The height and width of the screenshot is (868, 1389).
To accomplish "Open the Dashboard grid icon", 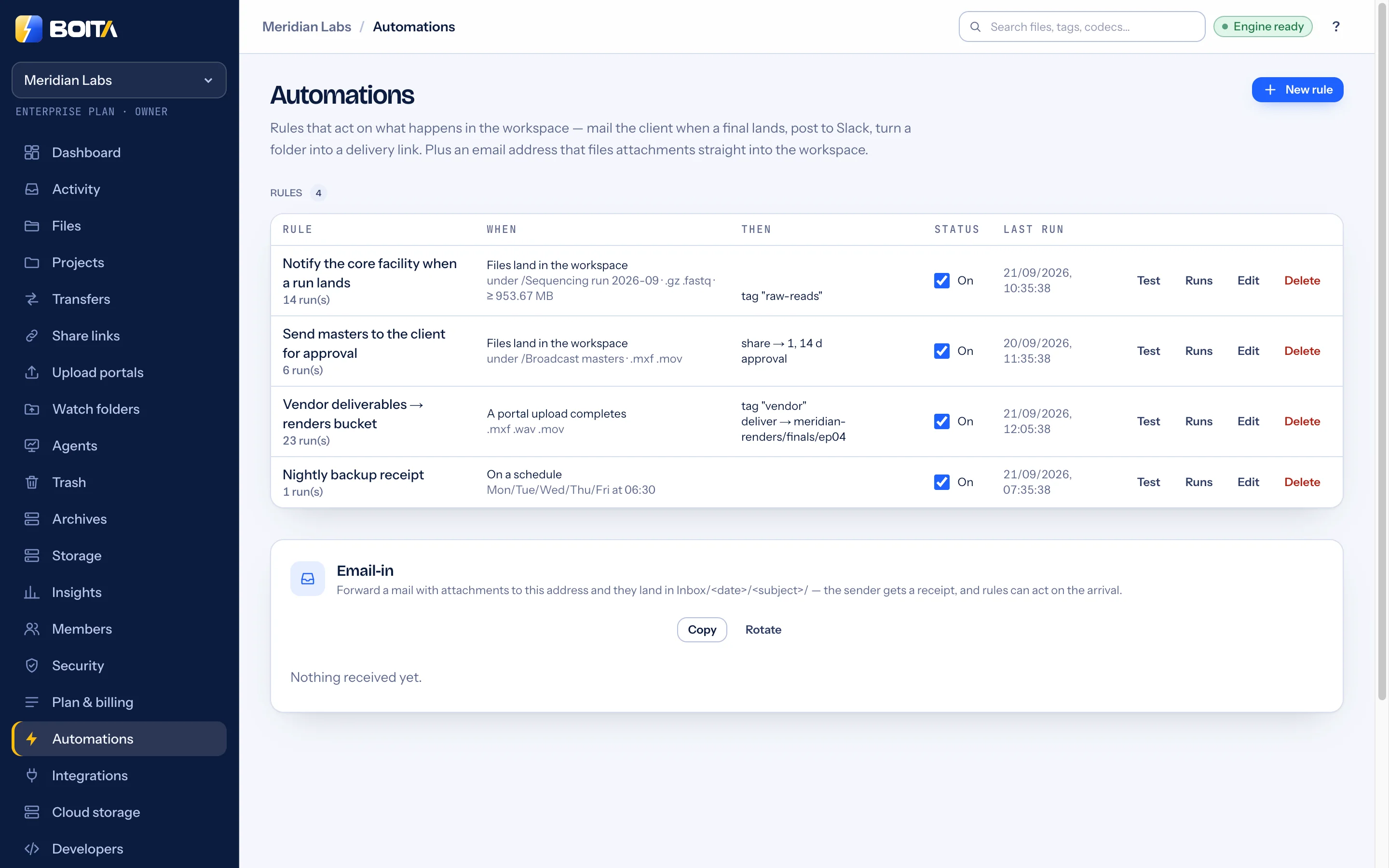I will pos(31,152).
